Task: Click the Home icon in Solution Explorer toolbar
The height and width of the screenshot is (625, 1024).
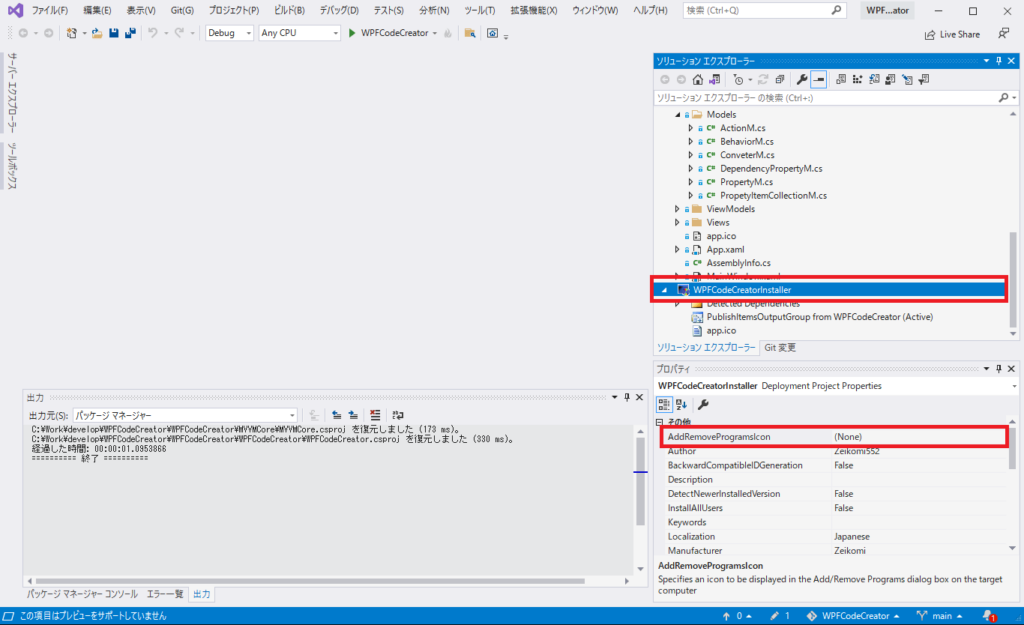Action: coord(697,80)
